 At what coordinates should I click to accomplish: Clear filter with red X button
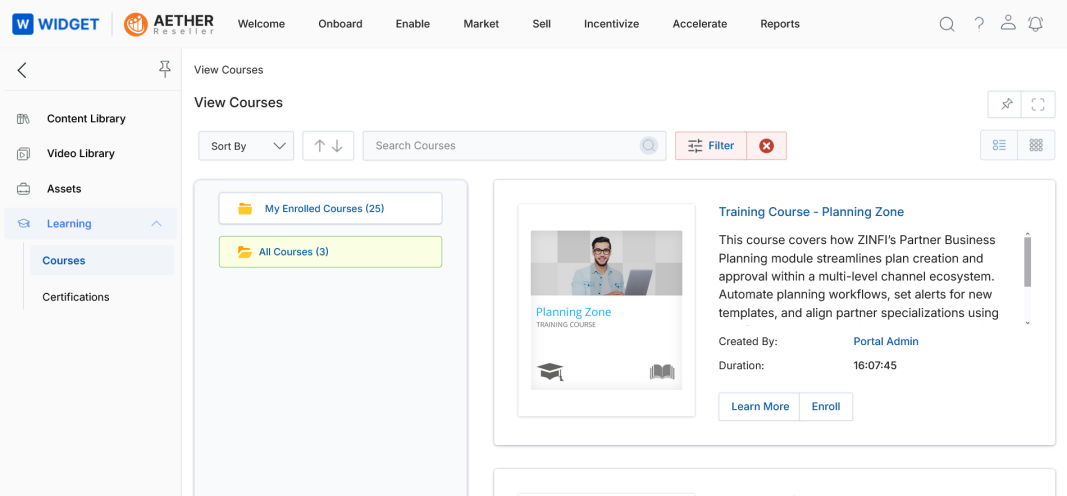coord(766,146)
